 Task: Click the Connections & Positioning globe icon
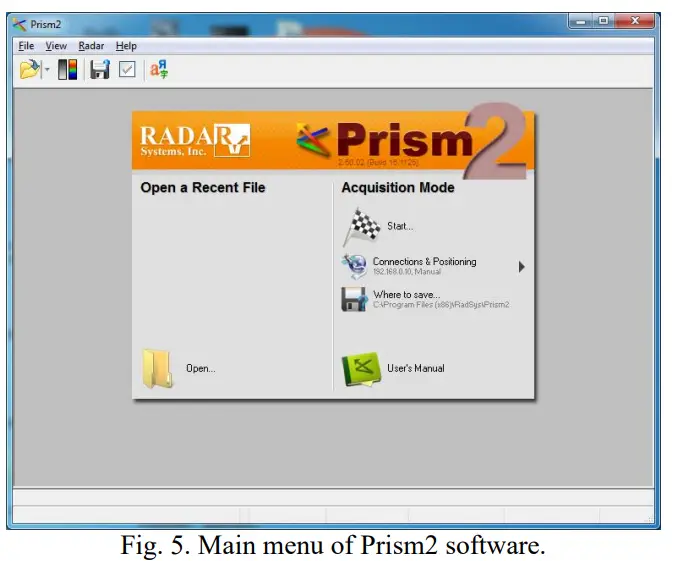(355, 266)
